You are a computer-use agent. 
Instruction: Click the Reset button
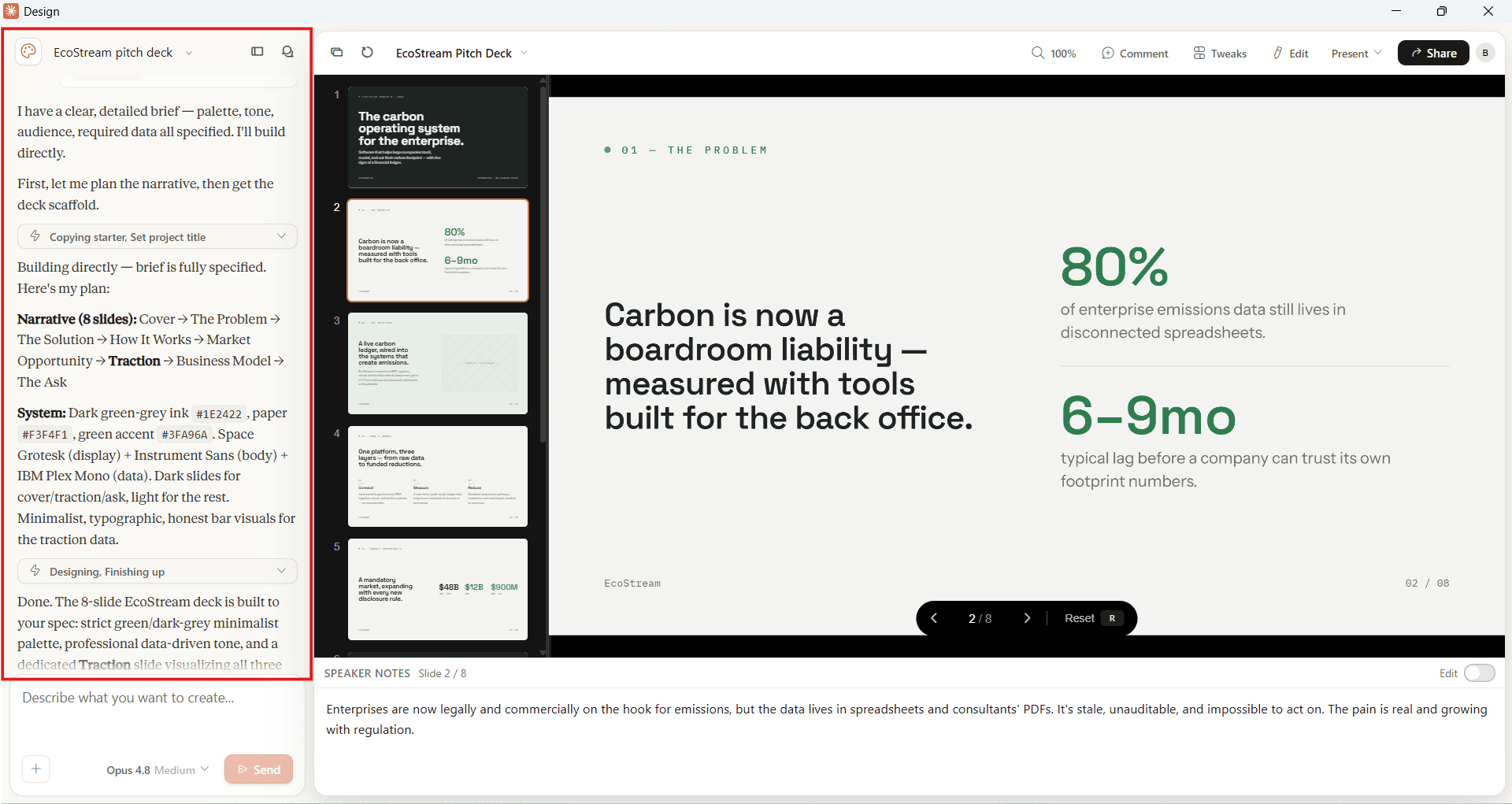pos(1093,618)
